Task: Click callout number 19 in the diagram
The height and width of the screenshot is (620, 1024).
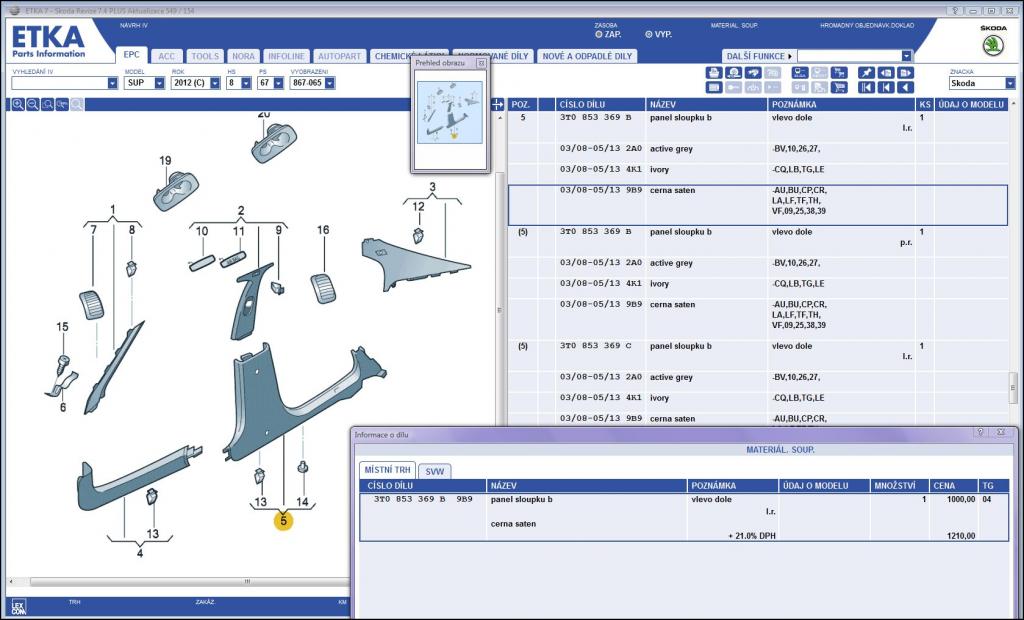Action: [165, 161]
